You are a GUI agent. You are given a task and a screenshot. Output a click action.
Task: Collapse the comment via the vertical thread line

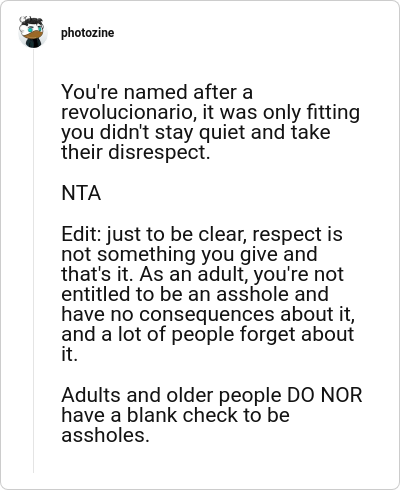point(33,262)
